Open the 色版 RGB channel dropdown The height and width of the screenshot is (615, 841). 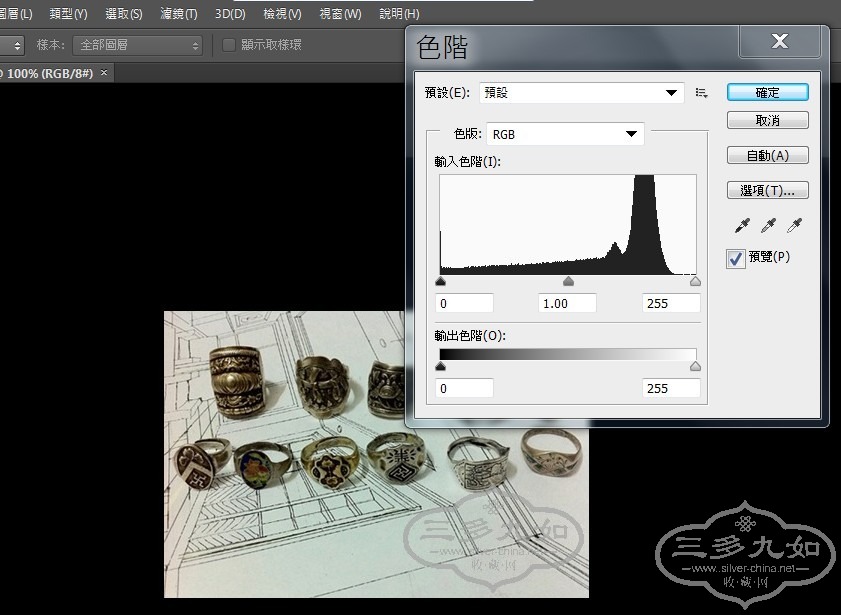pyautogui.click(x=565, y=134)
